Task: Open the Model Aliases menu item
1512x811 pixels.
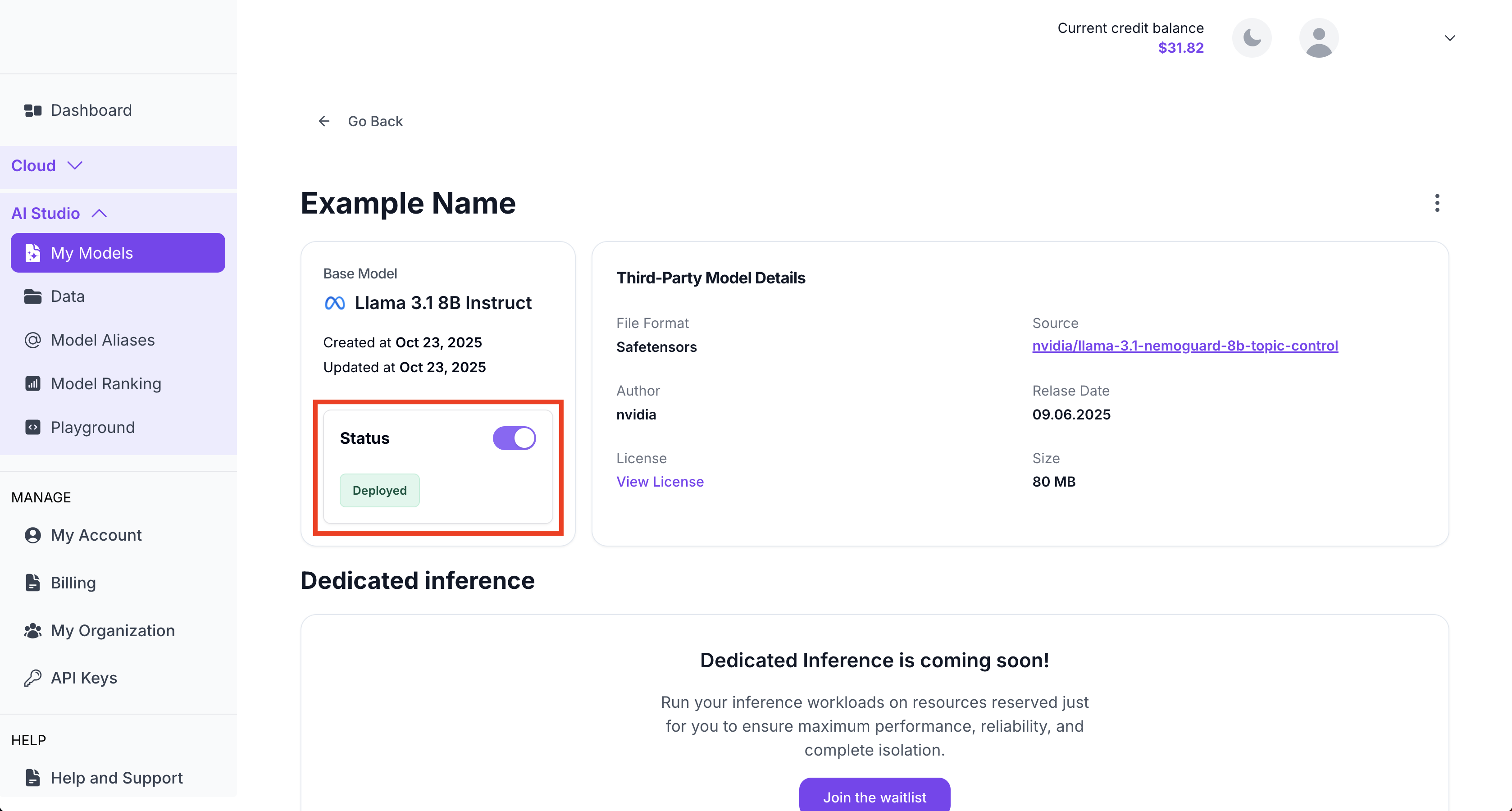Action: point(118,340)
